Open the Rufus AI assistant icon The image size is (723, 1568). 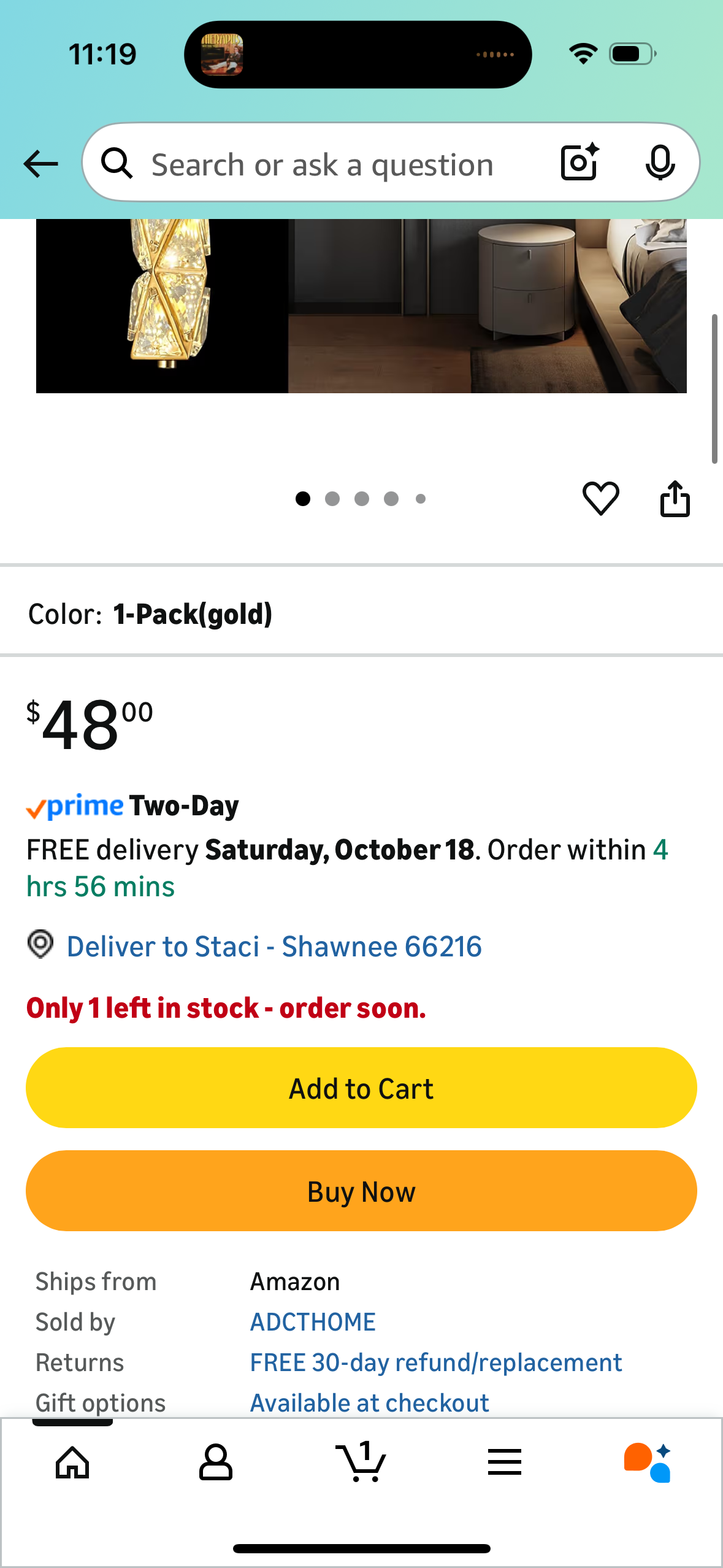[x=648, y=1462]
